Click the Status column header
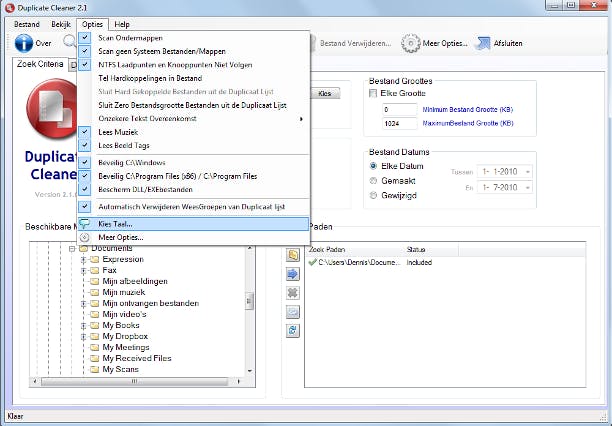612x426 pixels. (x=431, y=249)
